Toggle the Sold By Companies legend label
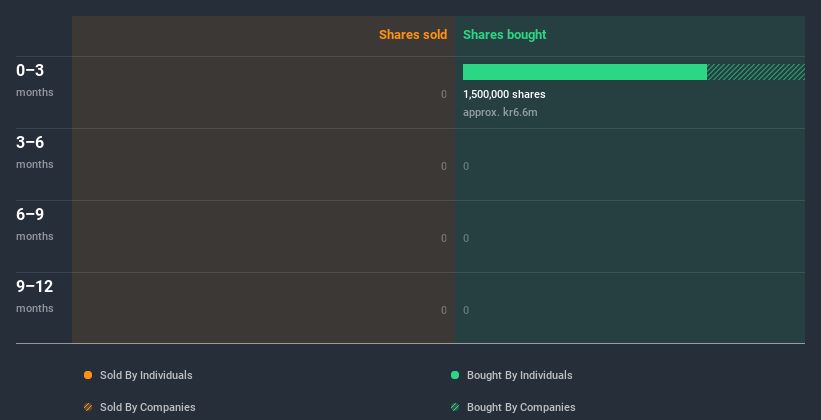The width and height of the screenshot is (821, 420). point(147,407)
